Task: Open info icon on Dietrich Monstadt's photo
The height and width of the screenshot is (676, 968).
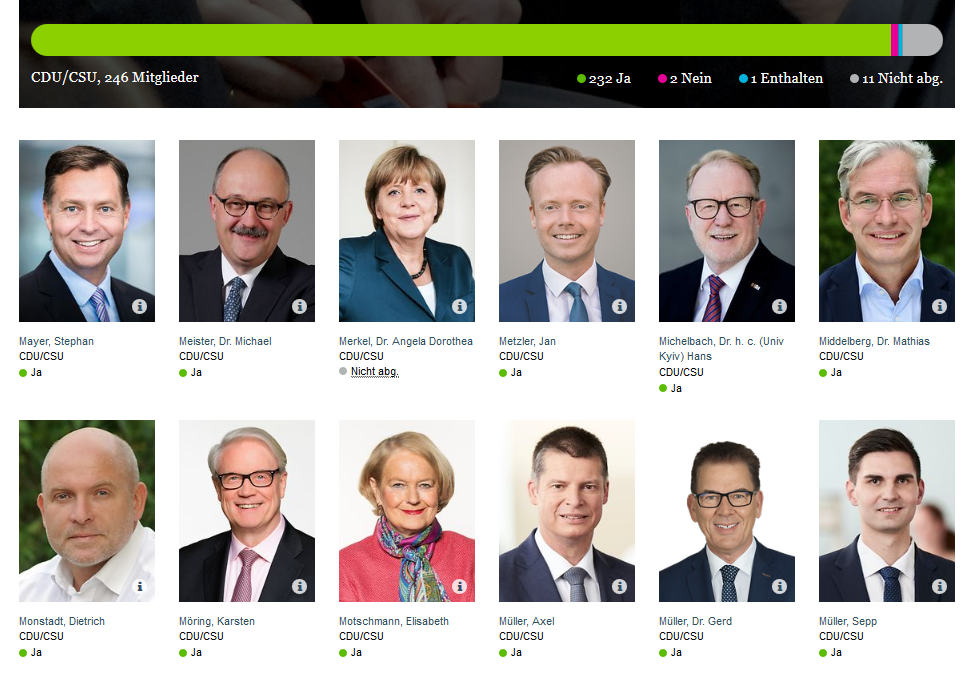Action: point(140,586)
